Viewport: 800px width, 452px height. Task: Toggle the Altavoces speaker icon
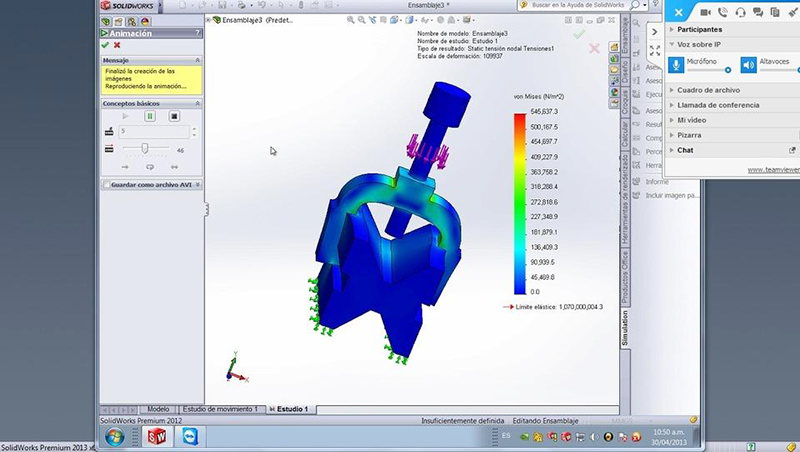pyautogui.click(x=749, y=65)
